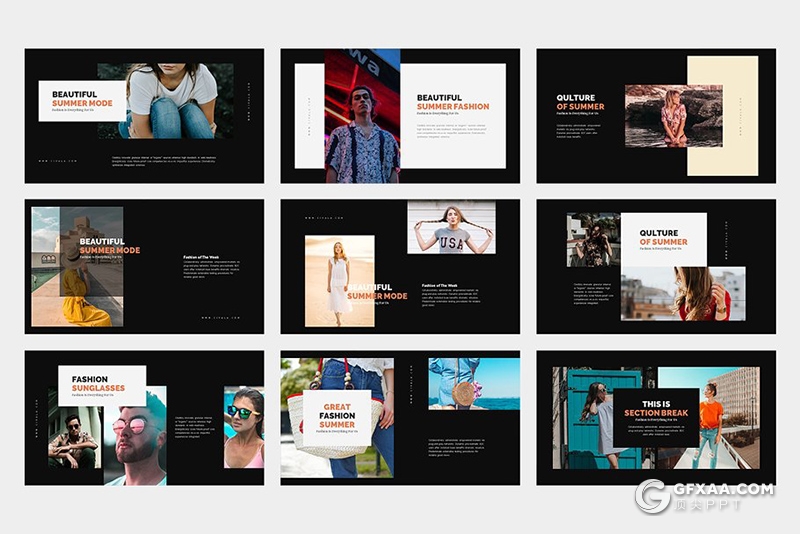
Task: Select the round straw bag beach photo
Action: [x=473, y=384]
